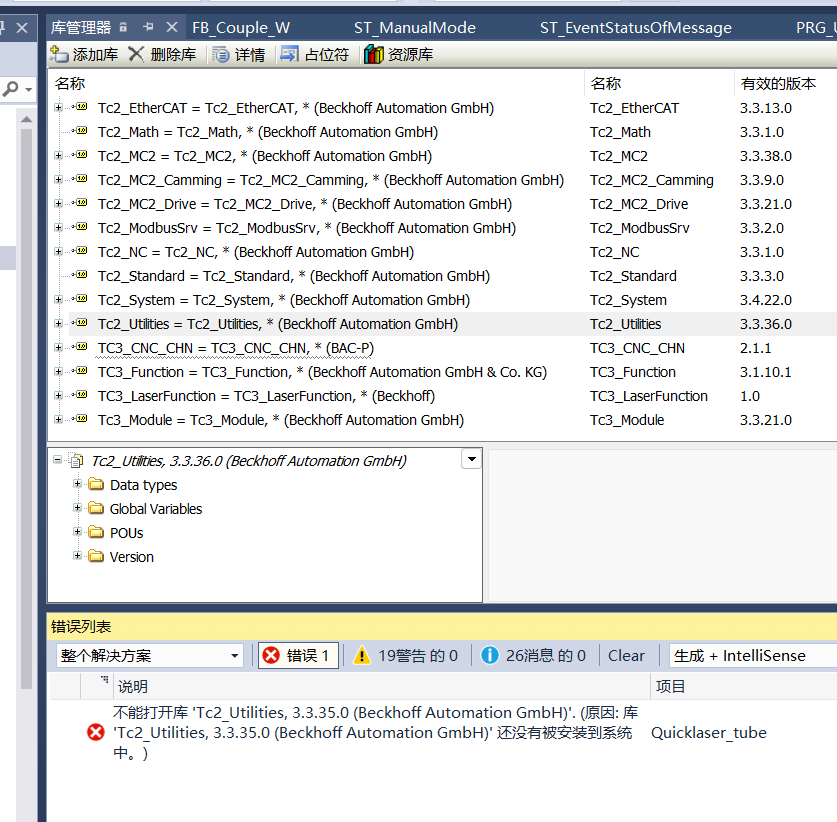The width and height of the screenshot is (837, 822).
Task: Expand the Tc3_Module library node
Action: tap(58, 420)
